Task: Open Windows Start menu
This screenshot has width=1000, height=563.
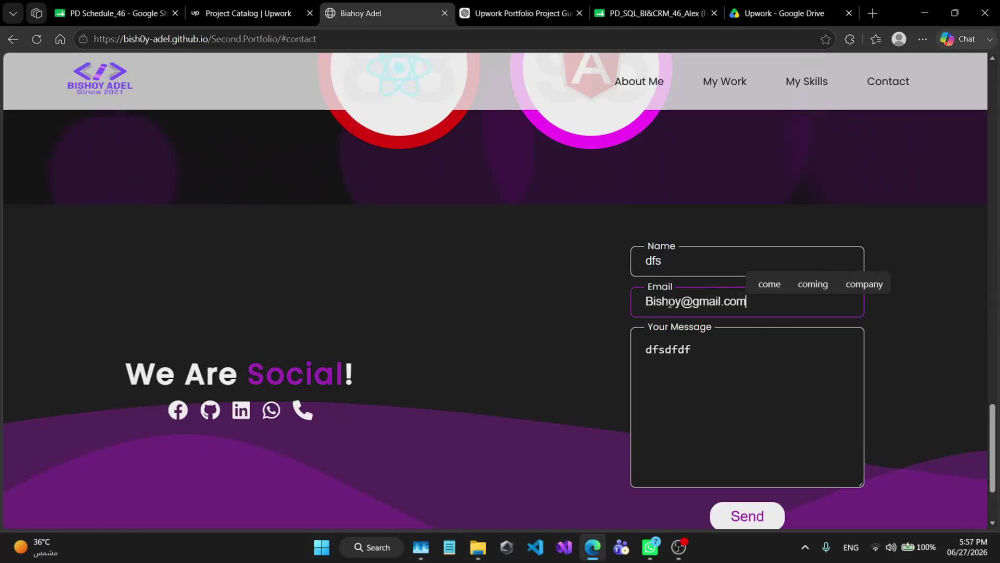Action: click(321, 547)
